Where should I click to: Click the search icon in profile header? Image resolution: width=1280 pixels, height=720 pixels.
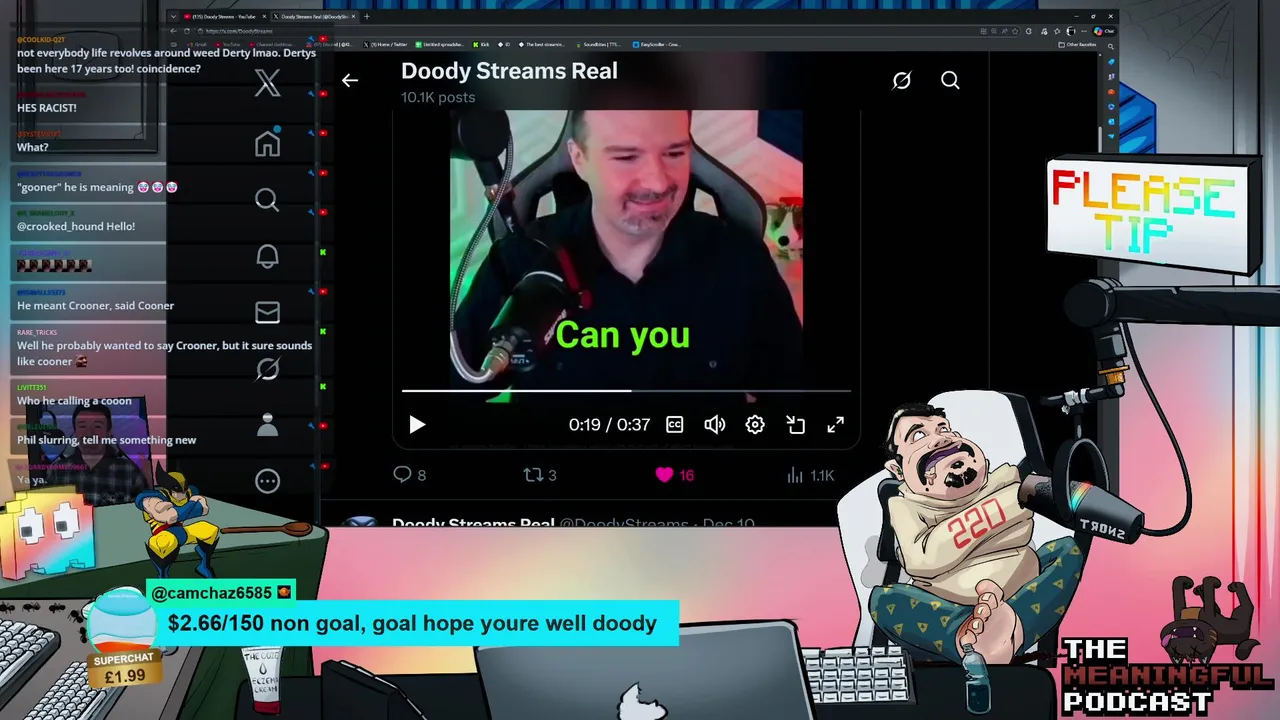950,80
